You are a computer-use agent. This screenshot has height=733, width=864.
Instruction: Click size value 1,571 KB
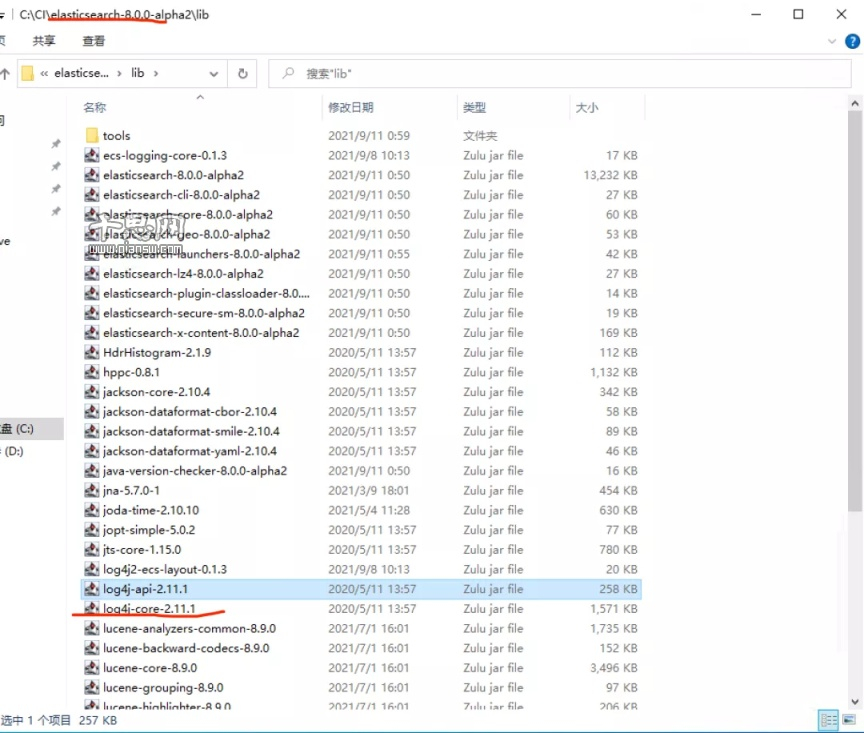point(613,609)
